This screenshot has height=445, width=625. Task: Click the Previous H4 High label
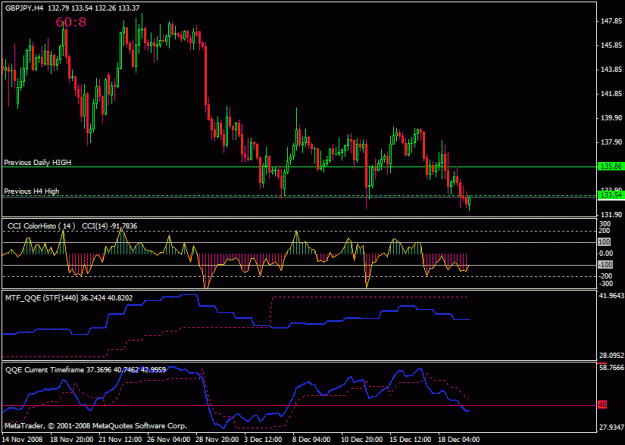pyautogui.click(x=31, y=191)
